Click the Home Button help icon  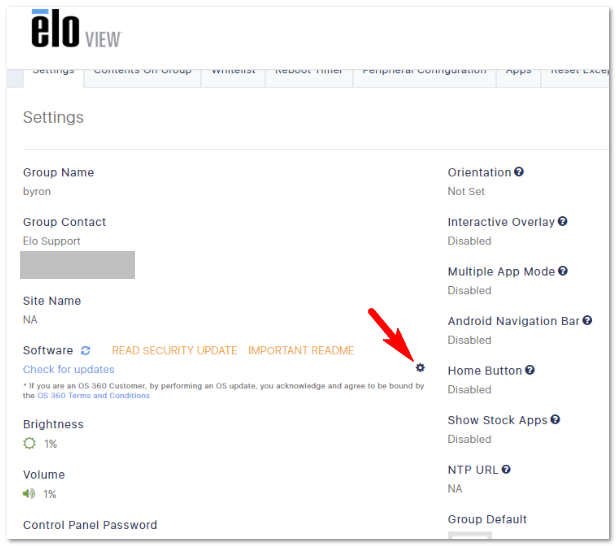pyautogui.click(x=530, y=370)
